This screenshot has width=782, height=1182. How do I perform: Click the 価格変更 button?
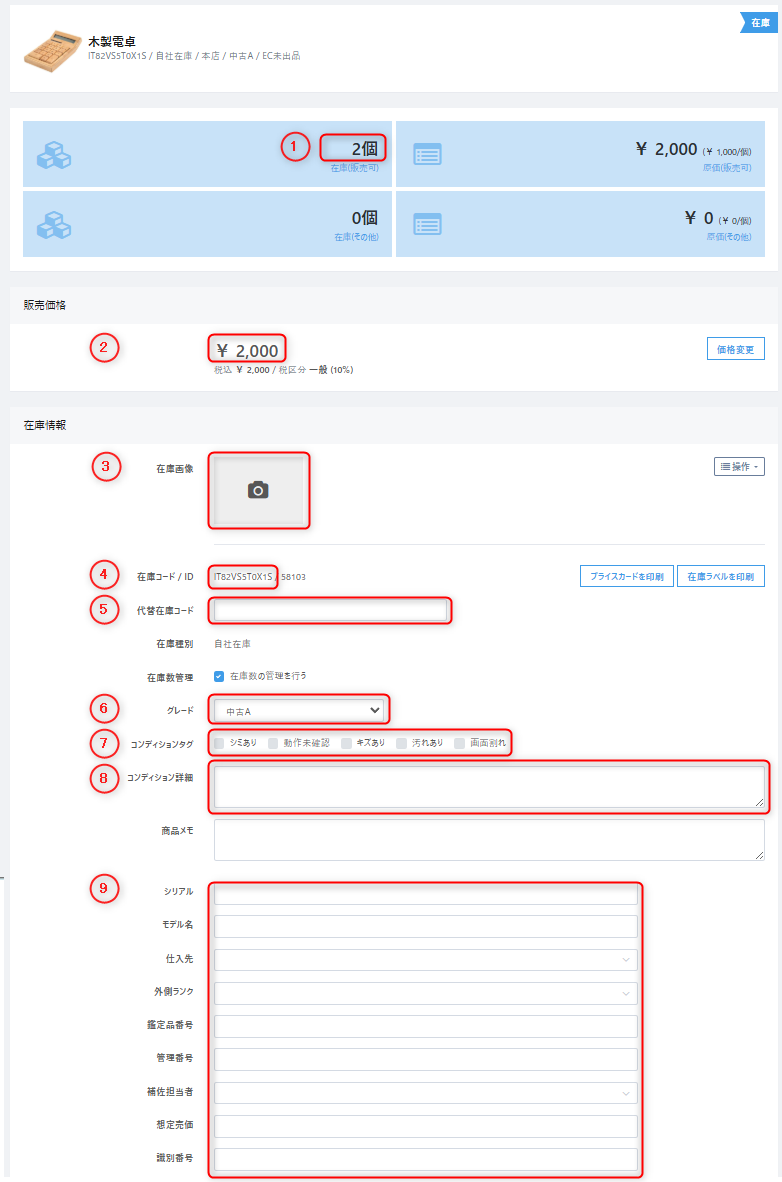click(x=735, y=349)
